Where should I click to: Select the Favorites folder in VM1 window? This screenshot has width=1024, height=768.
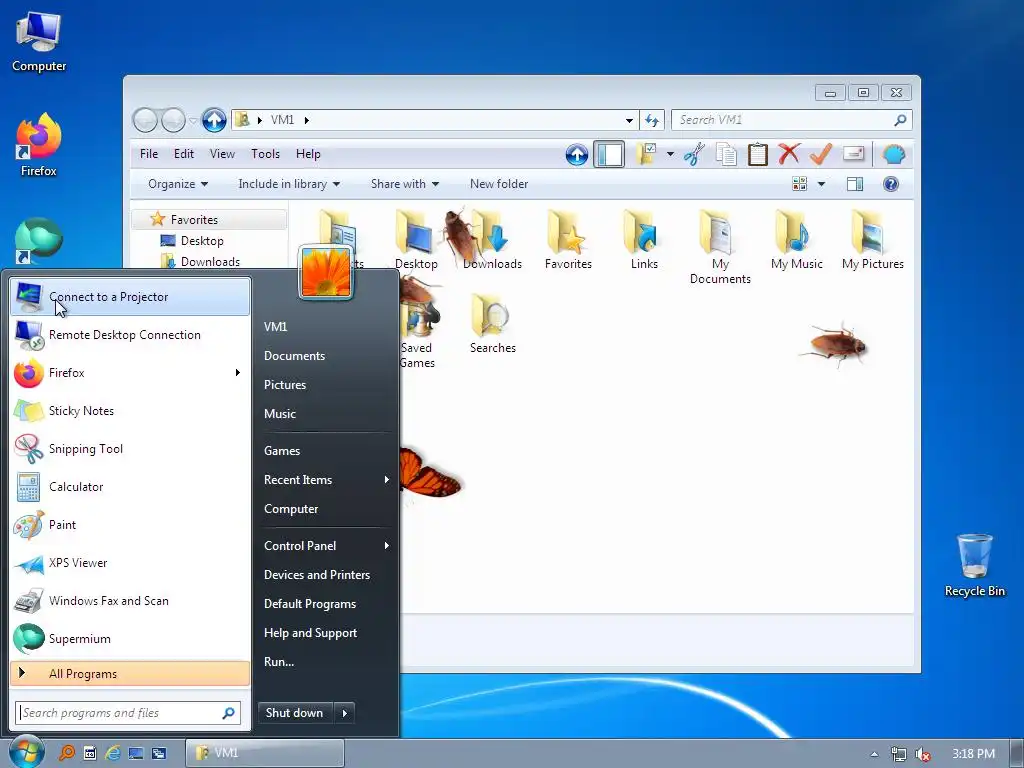click(x=568, y=240)
